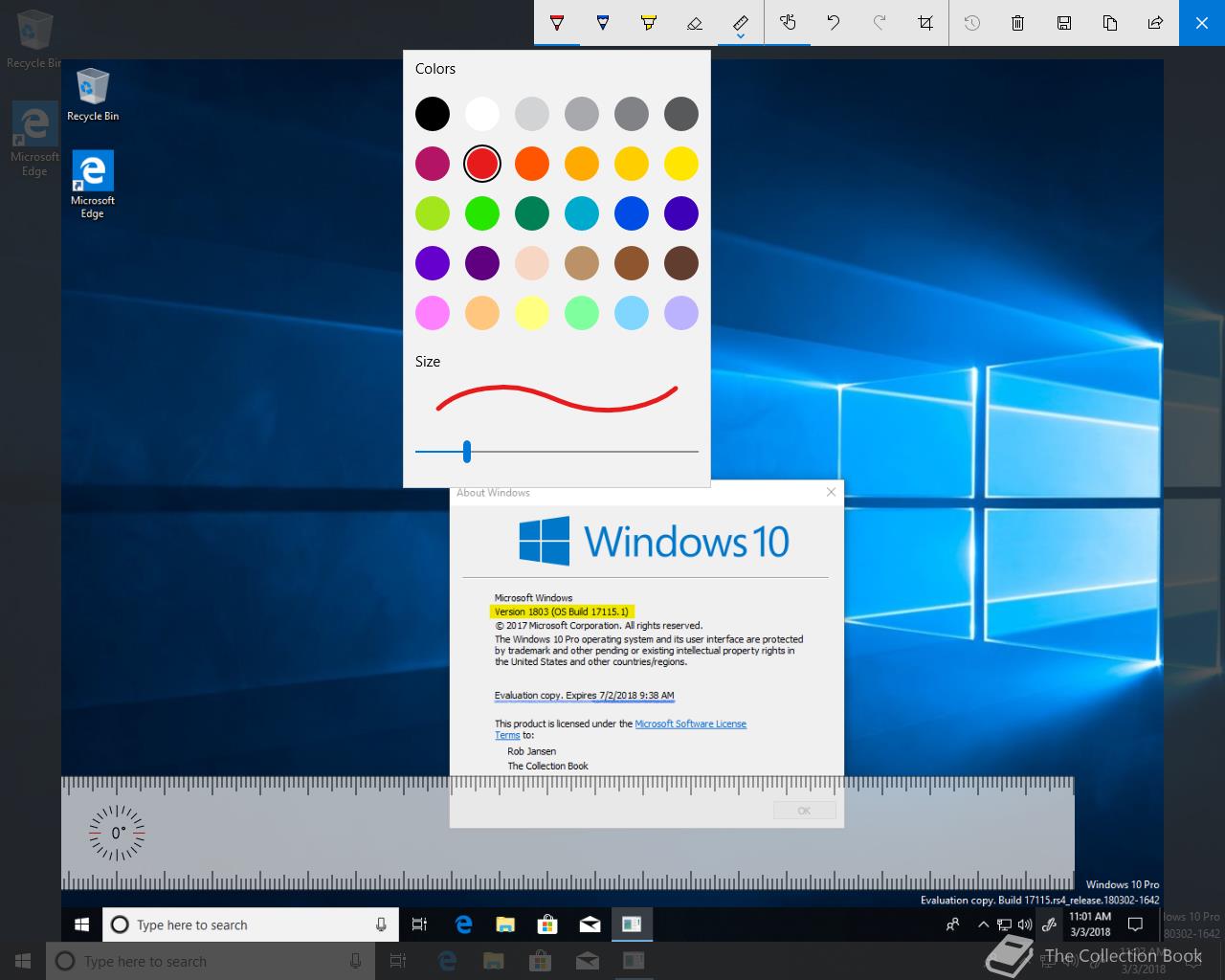
Task: Pick the lightest gray swatch beside white
Action: pyautogui.click(x=532, y=114)
